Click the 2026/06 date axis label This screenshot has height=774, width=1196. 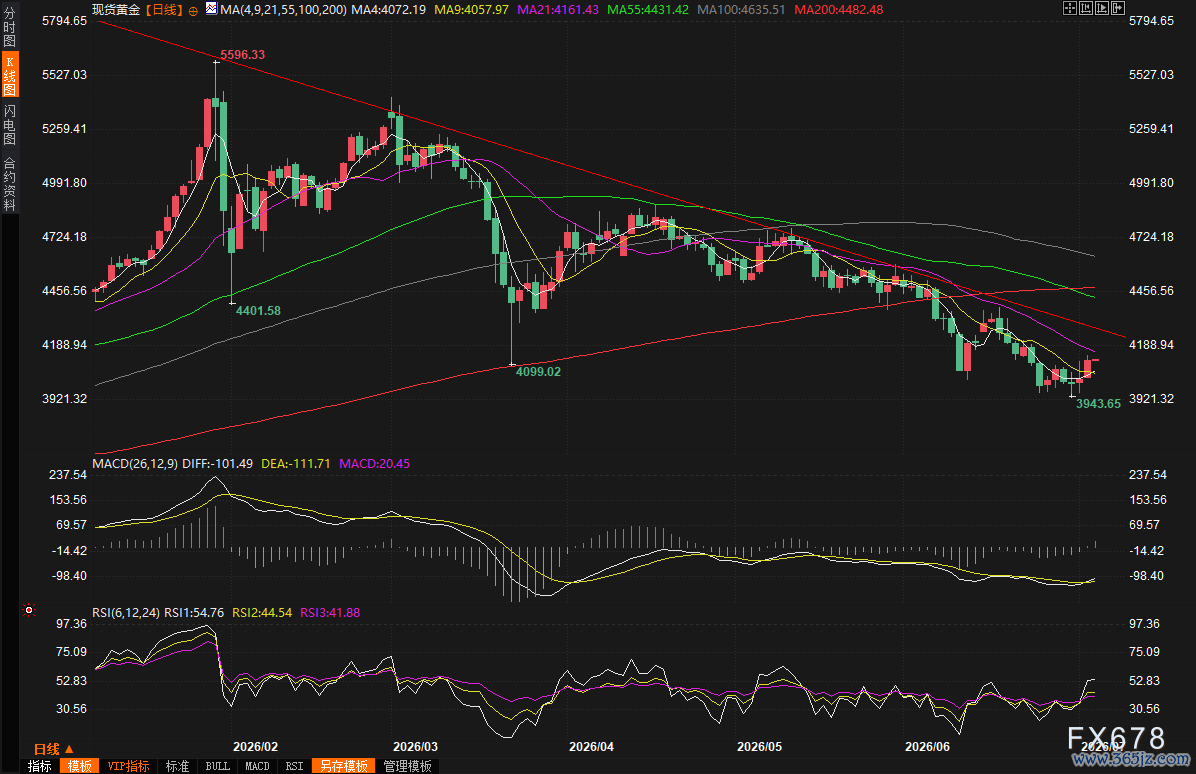(928, 747)
